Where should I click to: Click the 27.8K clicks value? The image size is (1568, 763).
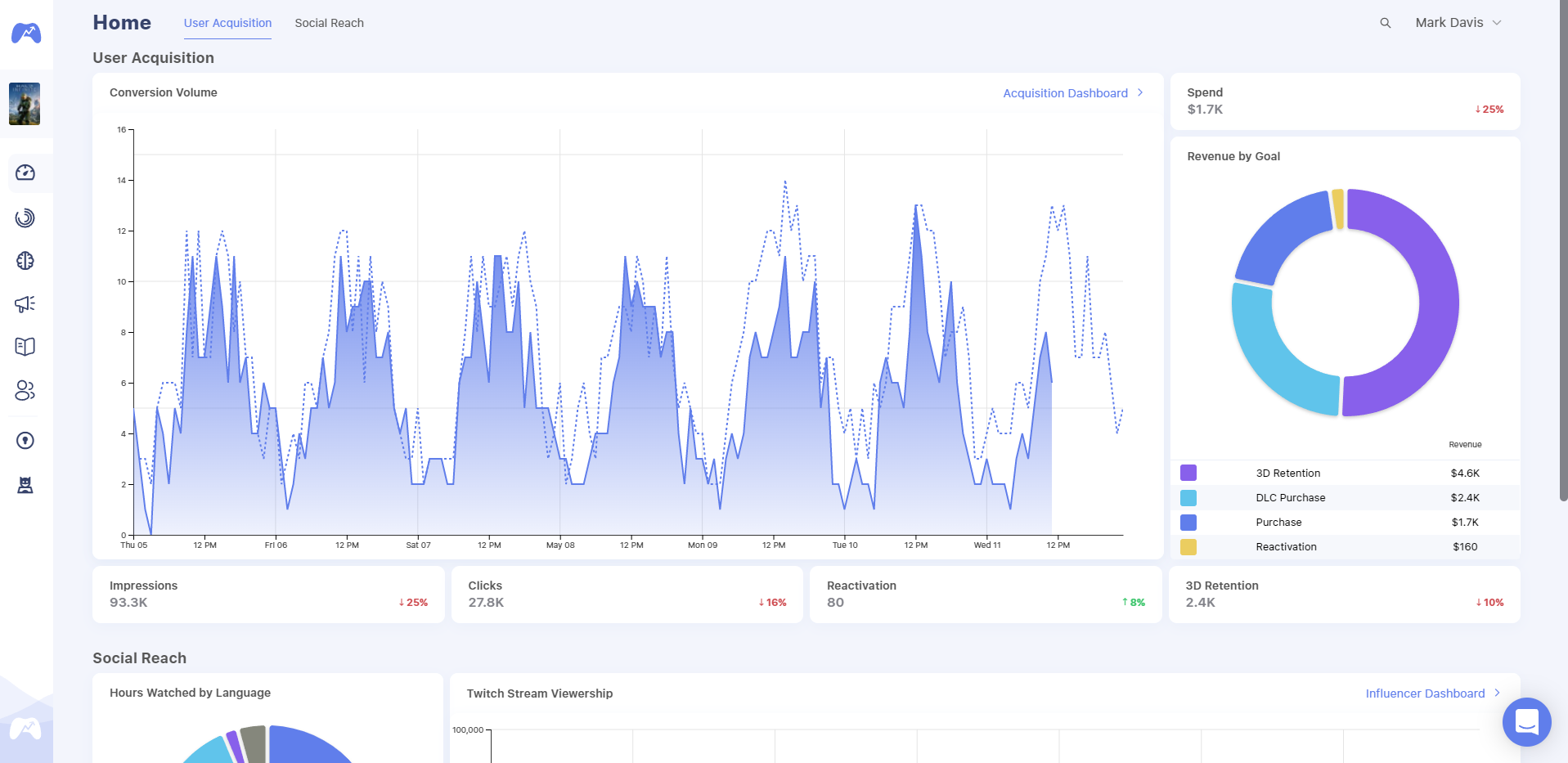486,603
